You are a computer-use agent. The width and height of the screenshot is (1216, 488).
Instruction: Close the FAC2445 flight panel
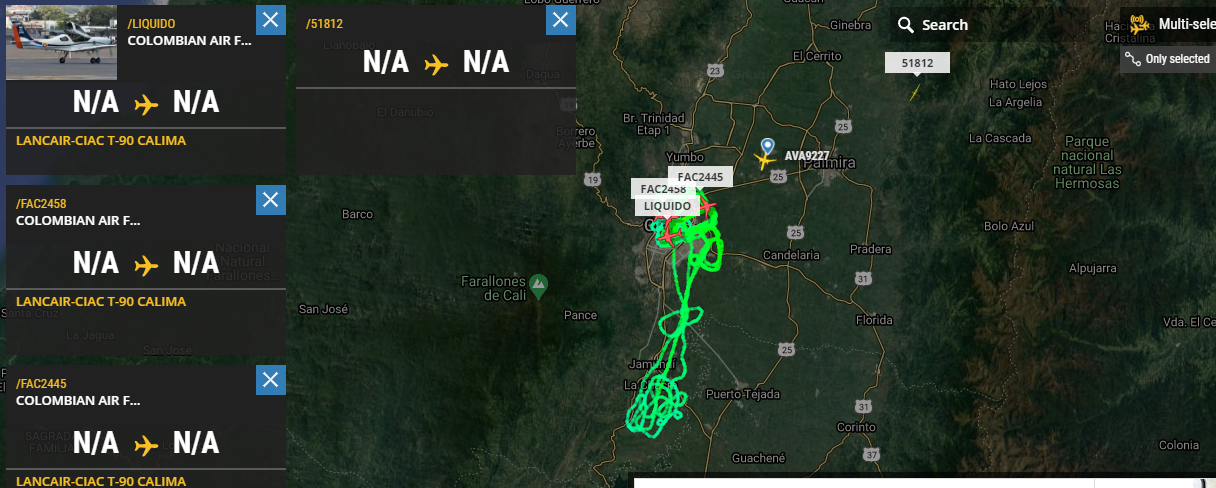point(271,380)
